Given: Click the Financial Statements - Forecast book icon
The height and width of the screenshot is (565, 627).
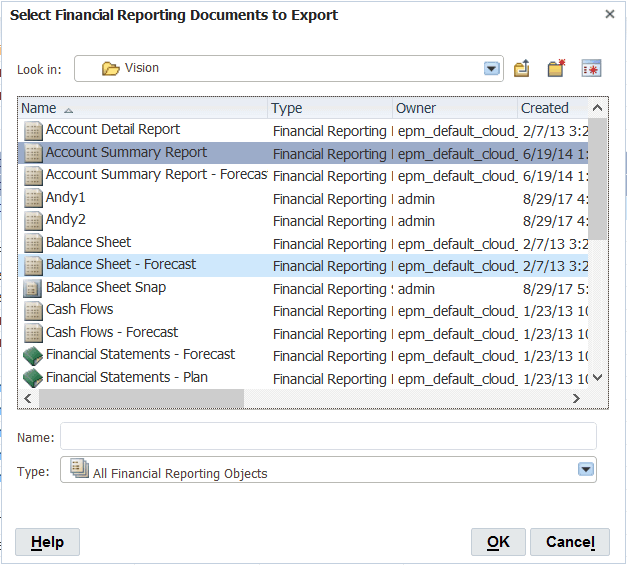Looking at the screenshot, I should click(33, 355).
